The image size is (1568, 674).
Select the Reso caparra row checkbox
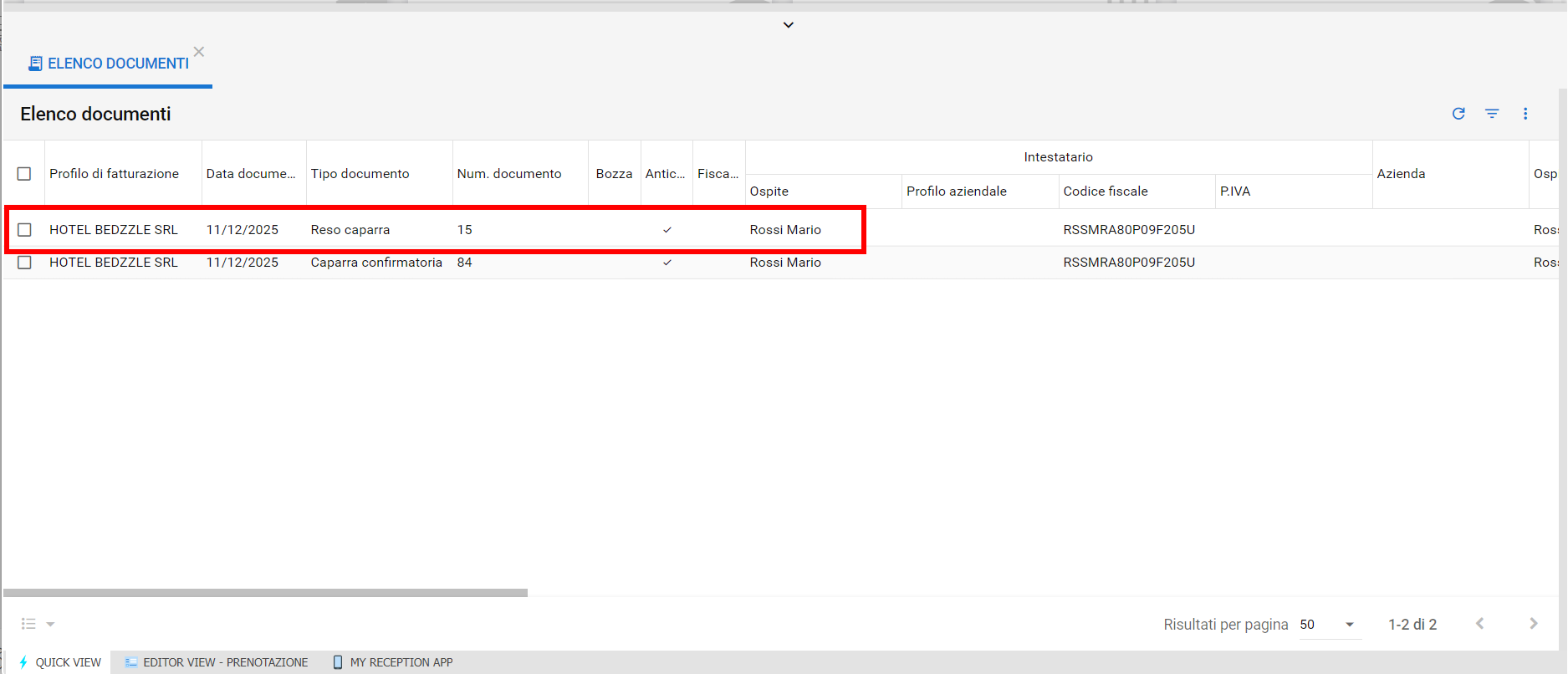pyautogui.click(x=24, y=230)
